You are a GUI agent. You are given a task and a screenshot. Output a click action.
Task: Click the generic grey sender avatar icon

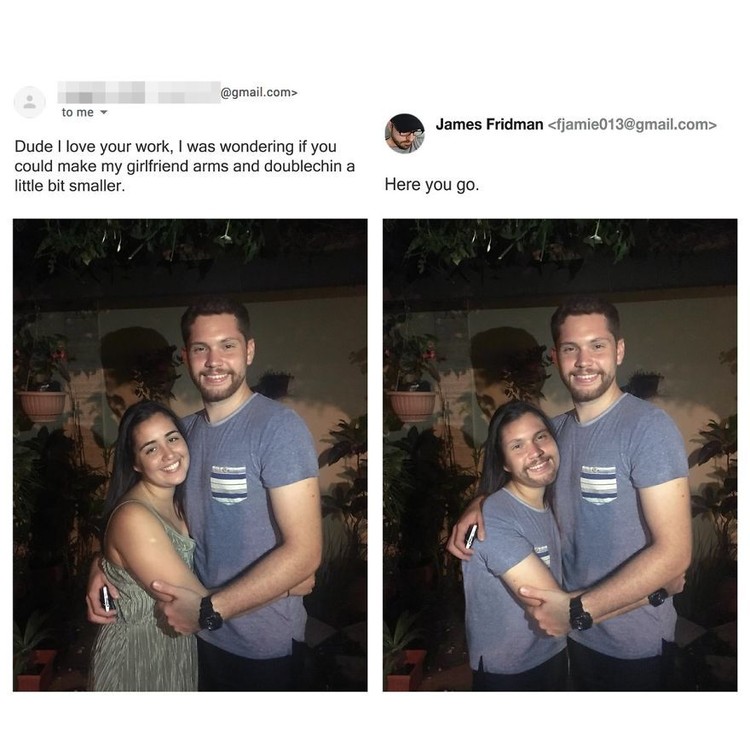pyautogui.click(x=30, y=102)
